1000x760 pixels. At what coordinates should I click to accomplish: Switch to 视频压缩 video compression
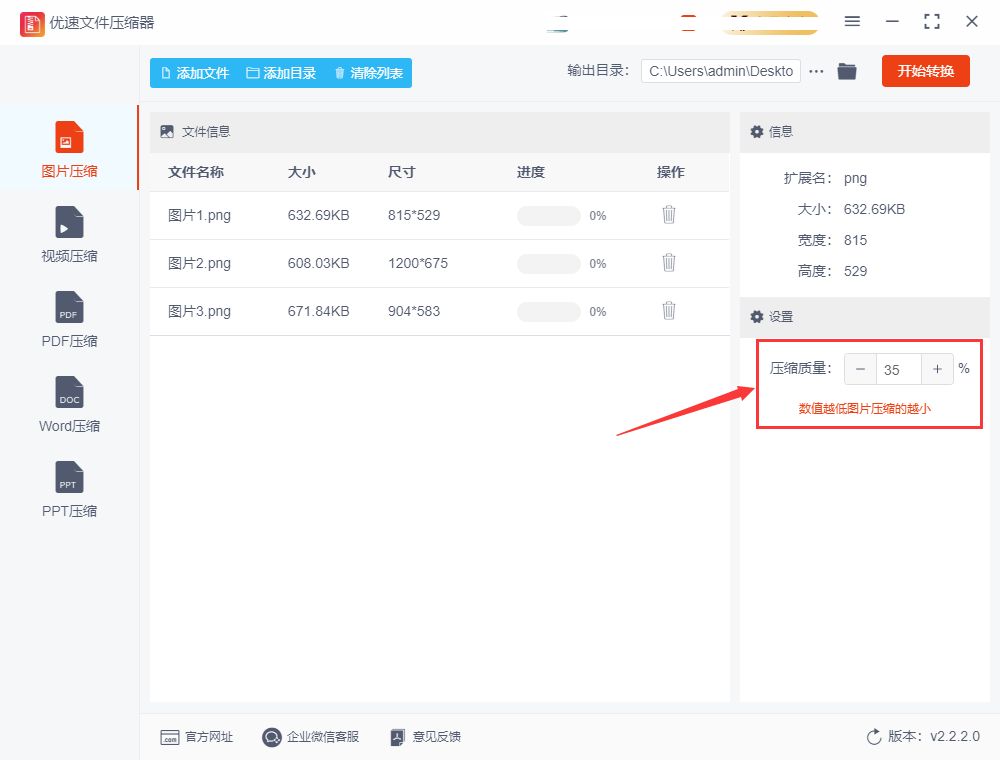pos(69,235)
